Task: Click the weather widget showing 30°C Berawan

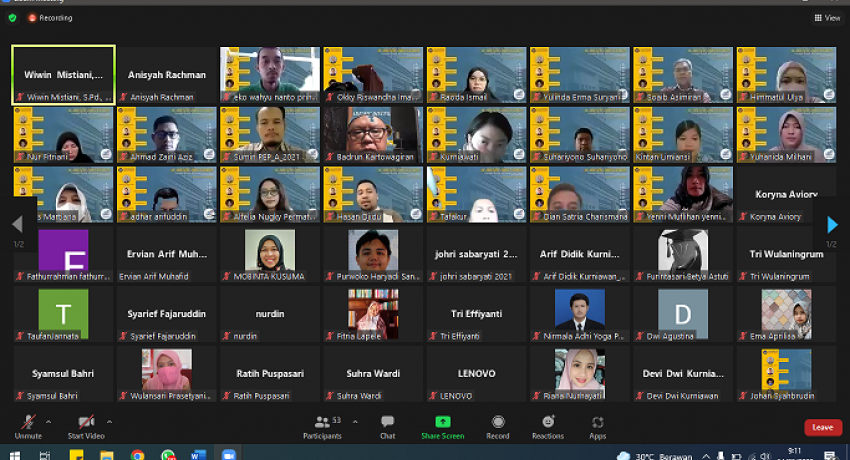Action: pos(654,456)
